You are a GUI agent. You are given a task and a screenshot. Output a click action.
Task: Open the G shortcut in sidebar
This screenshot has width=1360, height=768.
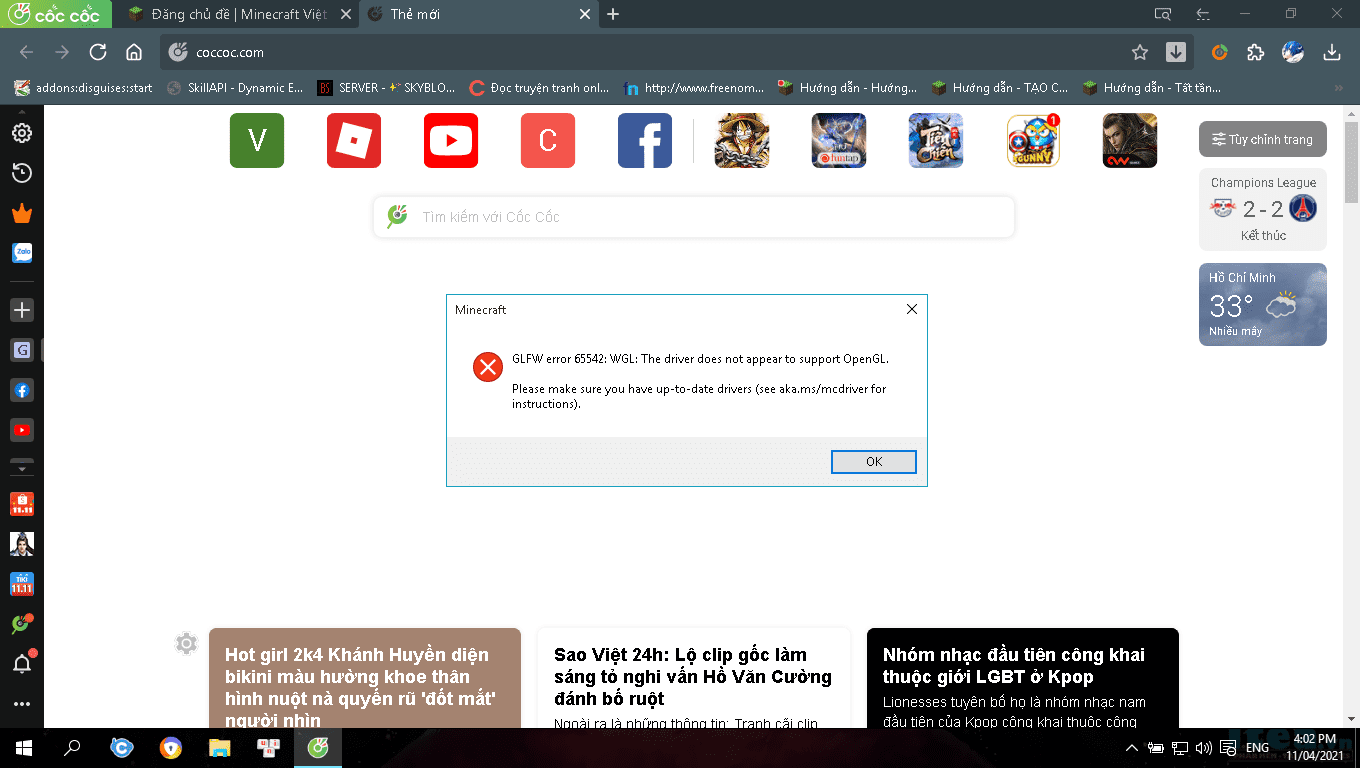coord(21,350)
